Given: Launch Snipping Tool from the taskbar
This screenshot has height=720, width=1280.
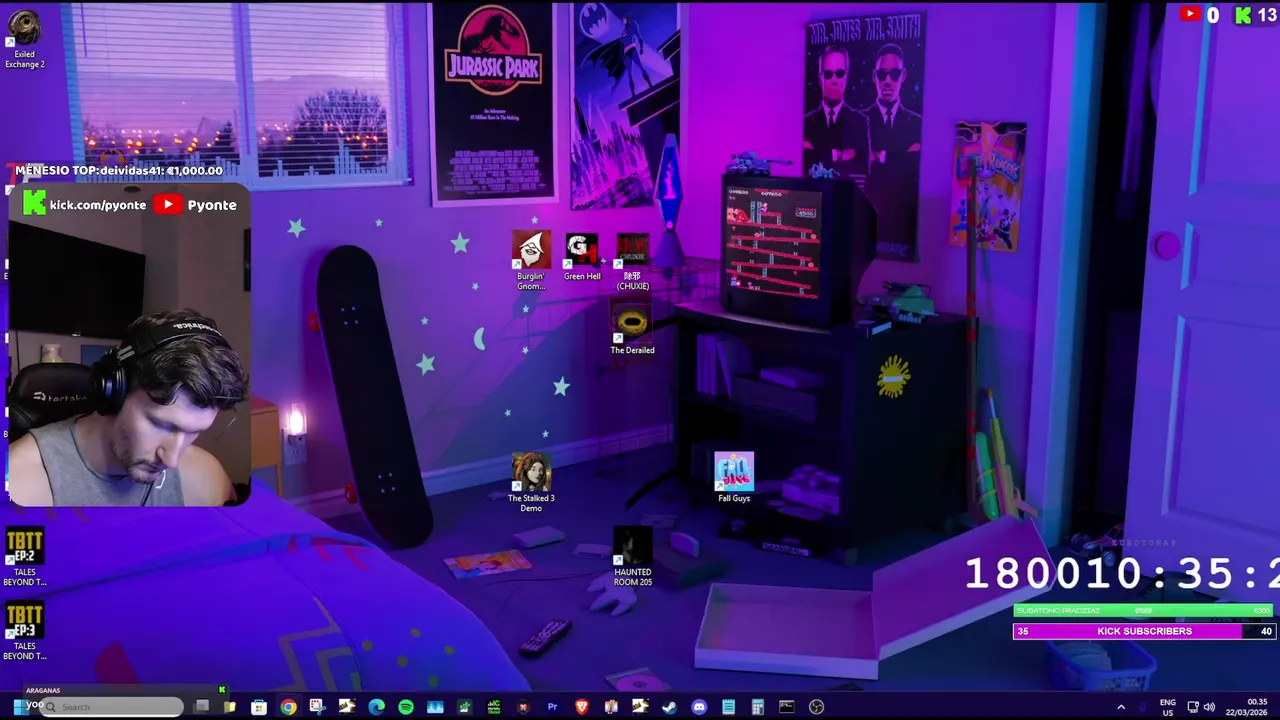Looking at the screenshot, I should tap(317, 707).
